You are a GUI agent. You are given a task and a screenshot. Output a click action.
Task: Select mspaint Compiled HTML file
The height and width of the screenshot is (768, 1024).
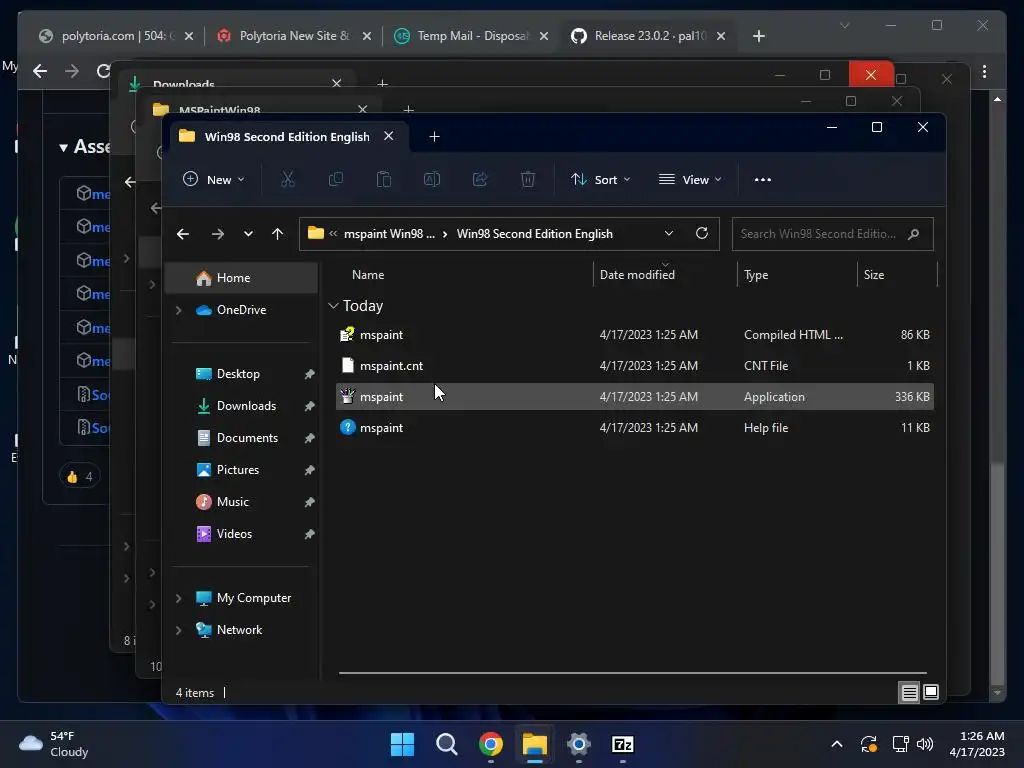pos(635,335)
